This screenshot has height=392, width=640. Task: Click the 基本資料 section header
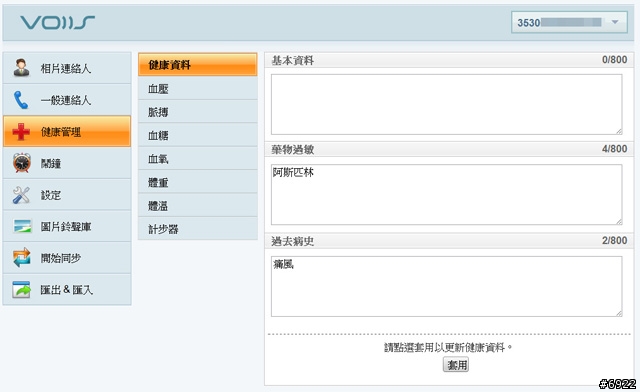[449, 60]
